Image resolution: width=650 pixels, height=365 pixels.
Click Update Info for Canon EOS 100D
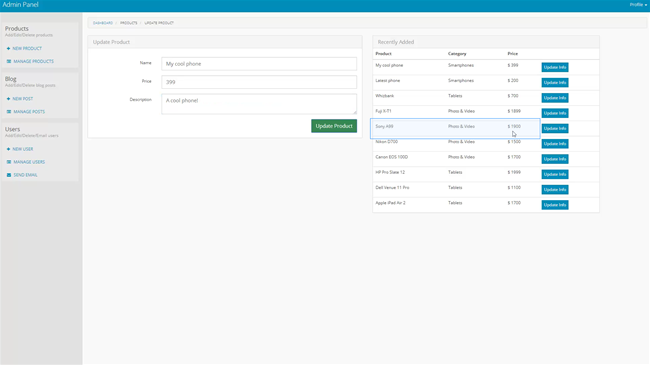coord(555,159)
